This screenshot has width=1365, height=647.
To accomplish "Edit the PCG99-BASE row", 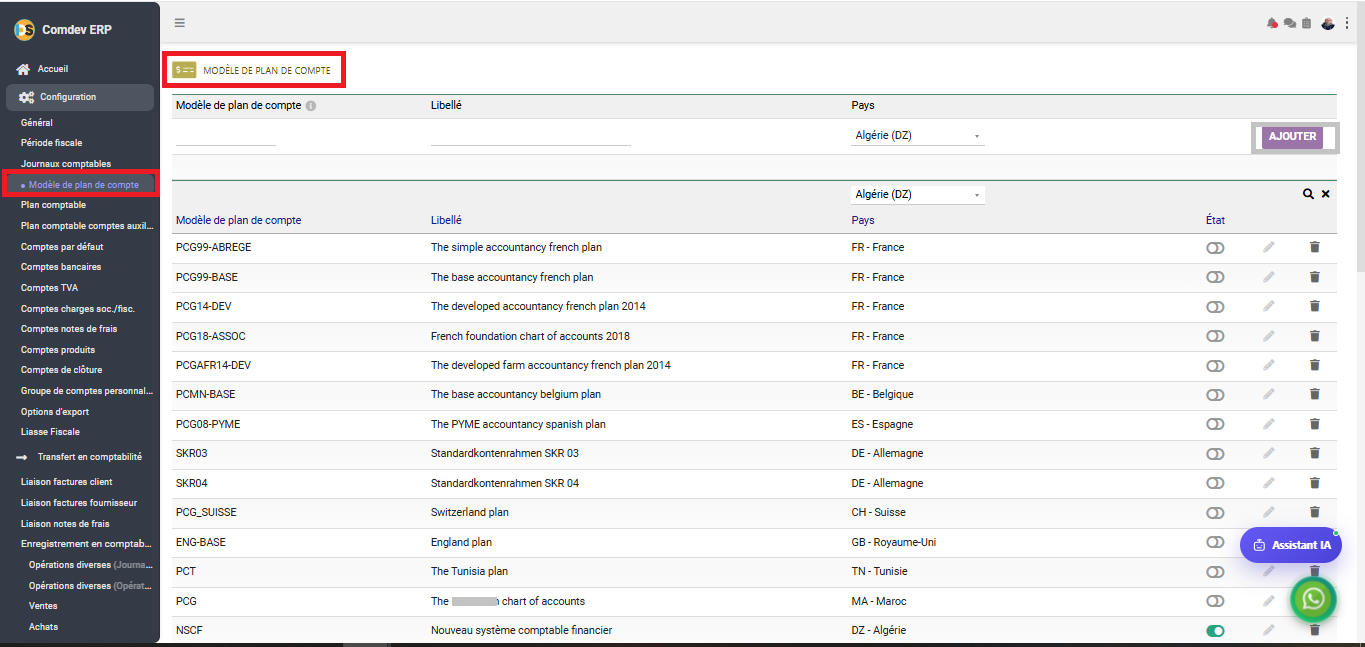I will click(x=1268, y=277).
